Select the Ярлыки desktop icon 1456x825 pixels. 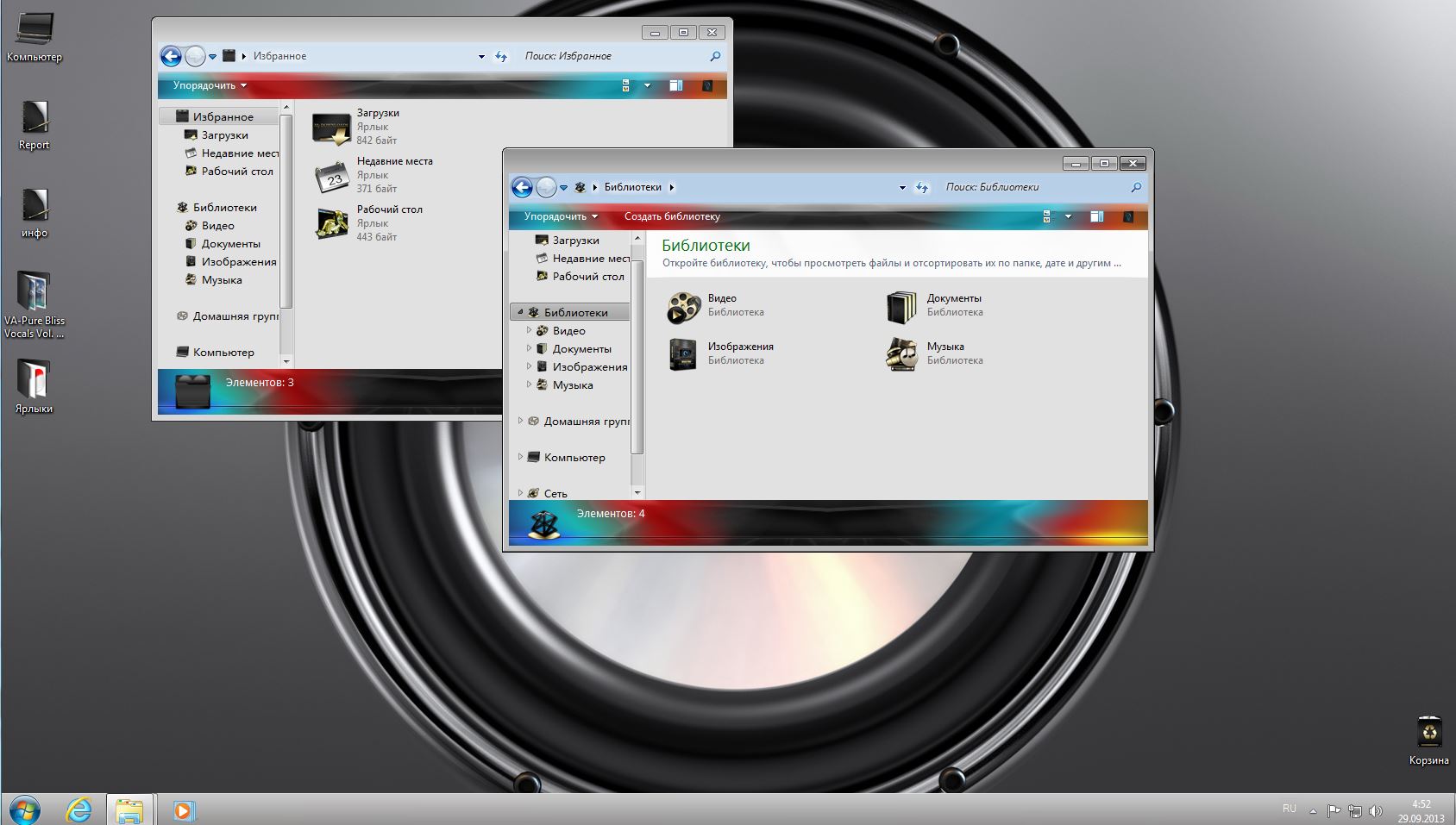(x=35, y=387)
